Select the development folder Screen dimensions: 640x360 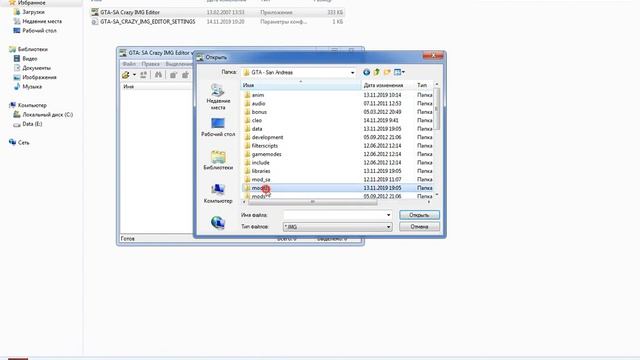pos(267,137)
